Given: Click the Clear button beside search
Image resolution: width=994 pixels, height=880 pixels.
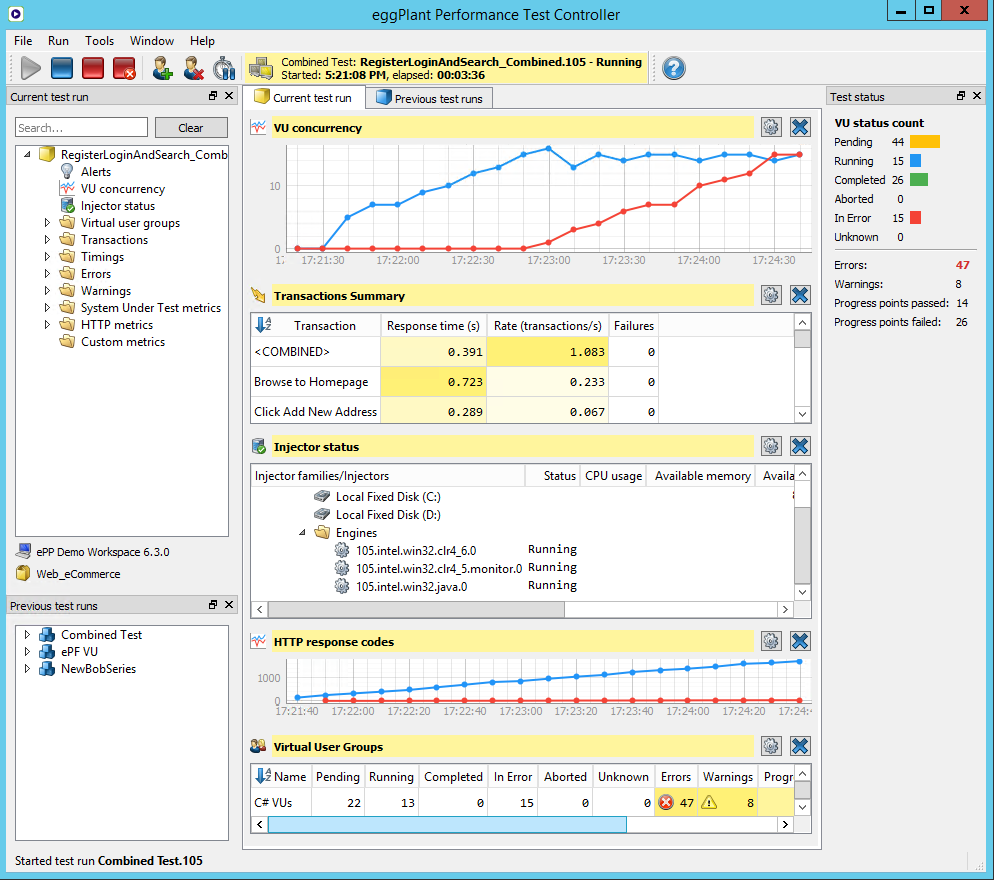Looking at the screenshot, I should point(190,128).
